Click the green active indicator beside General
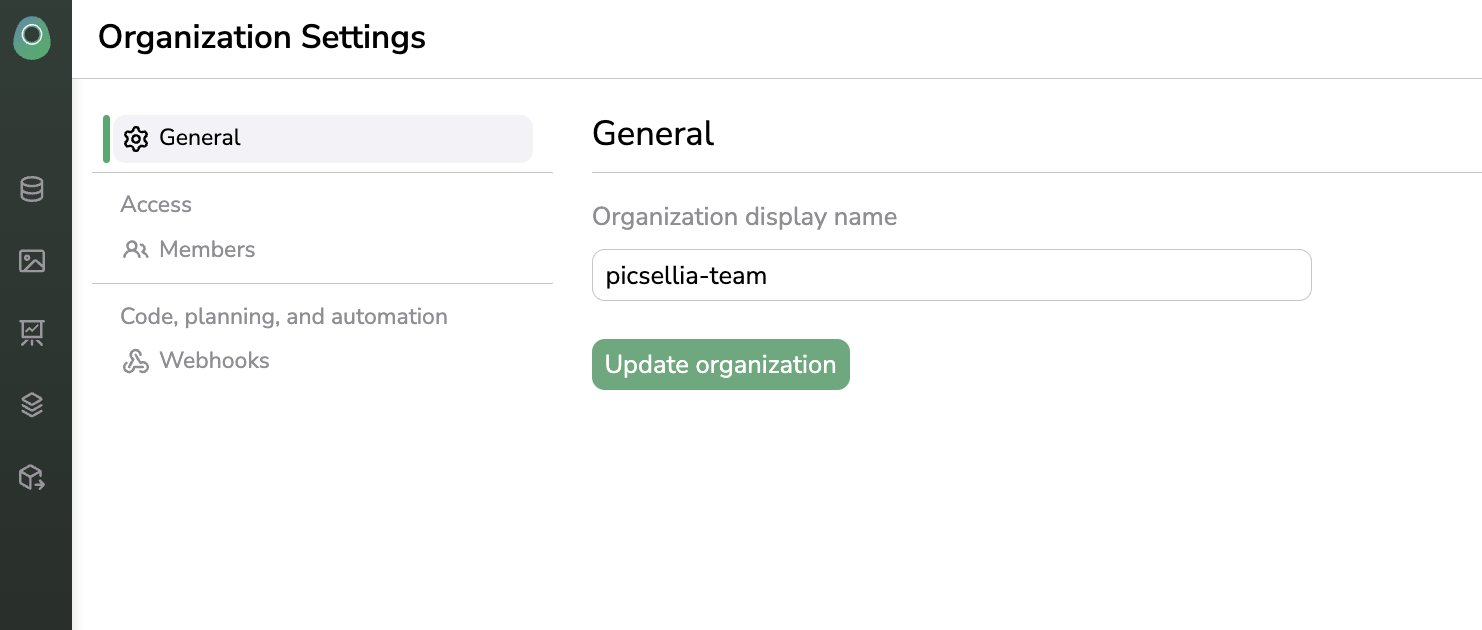This screenshot has height=630, width=1482. [x=106, y=138]
